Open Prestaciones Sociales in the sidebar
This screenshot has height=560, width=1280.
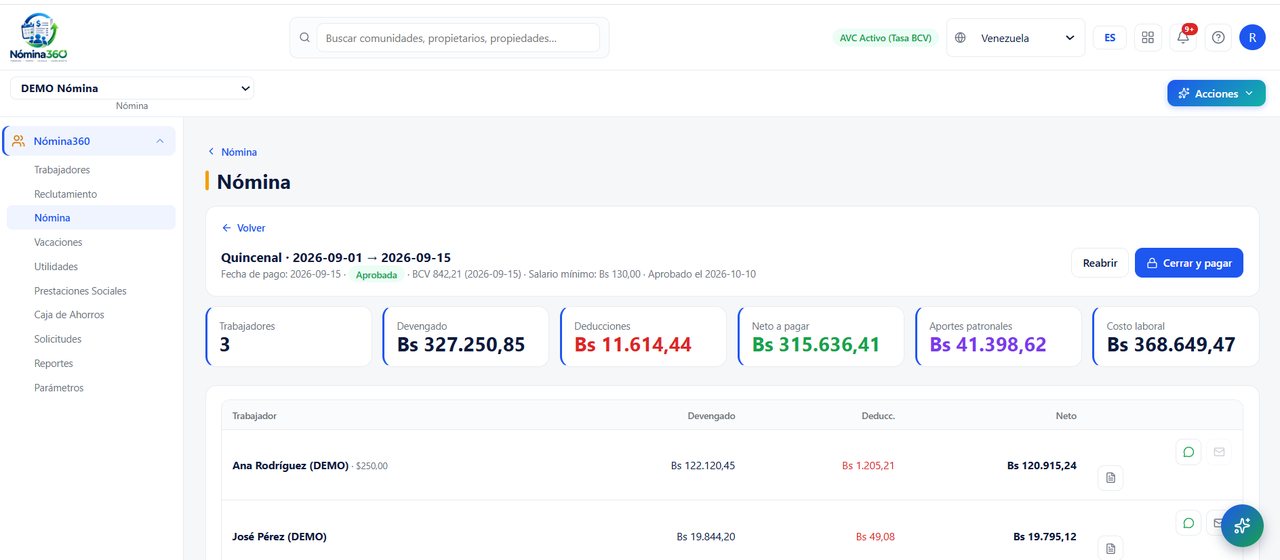(80, 291)
